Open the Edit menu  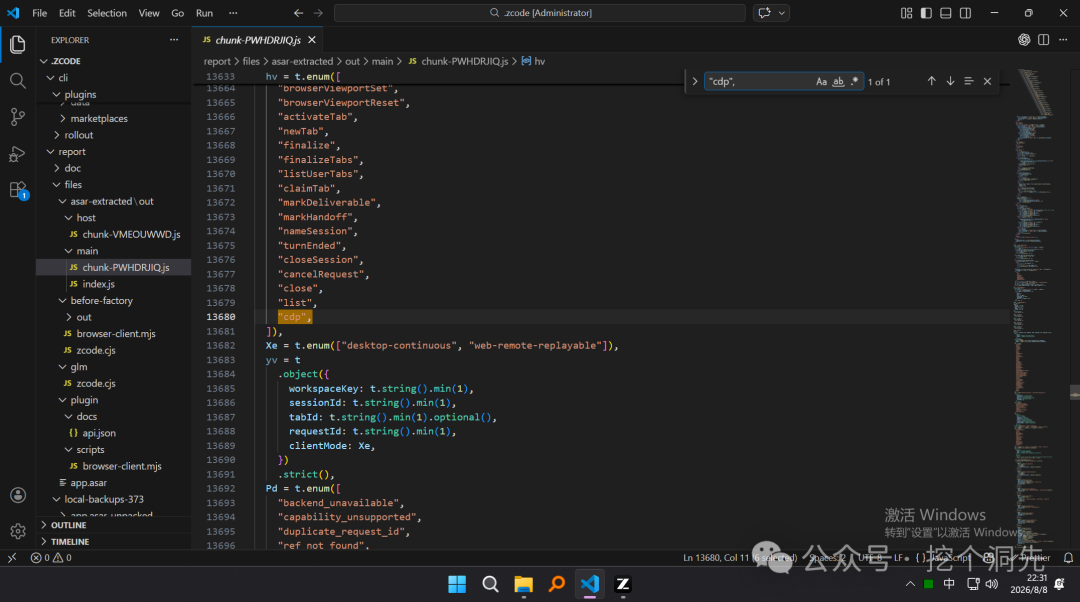pos(67,12)
